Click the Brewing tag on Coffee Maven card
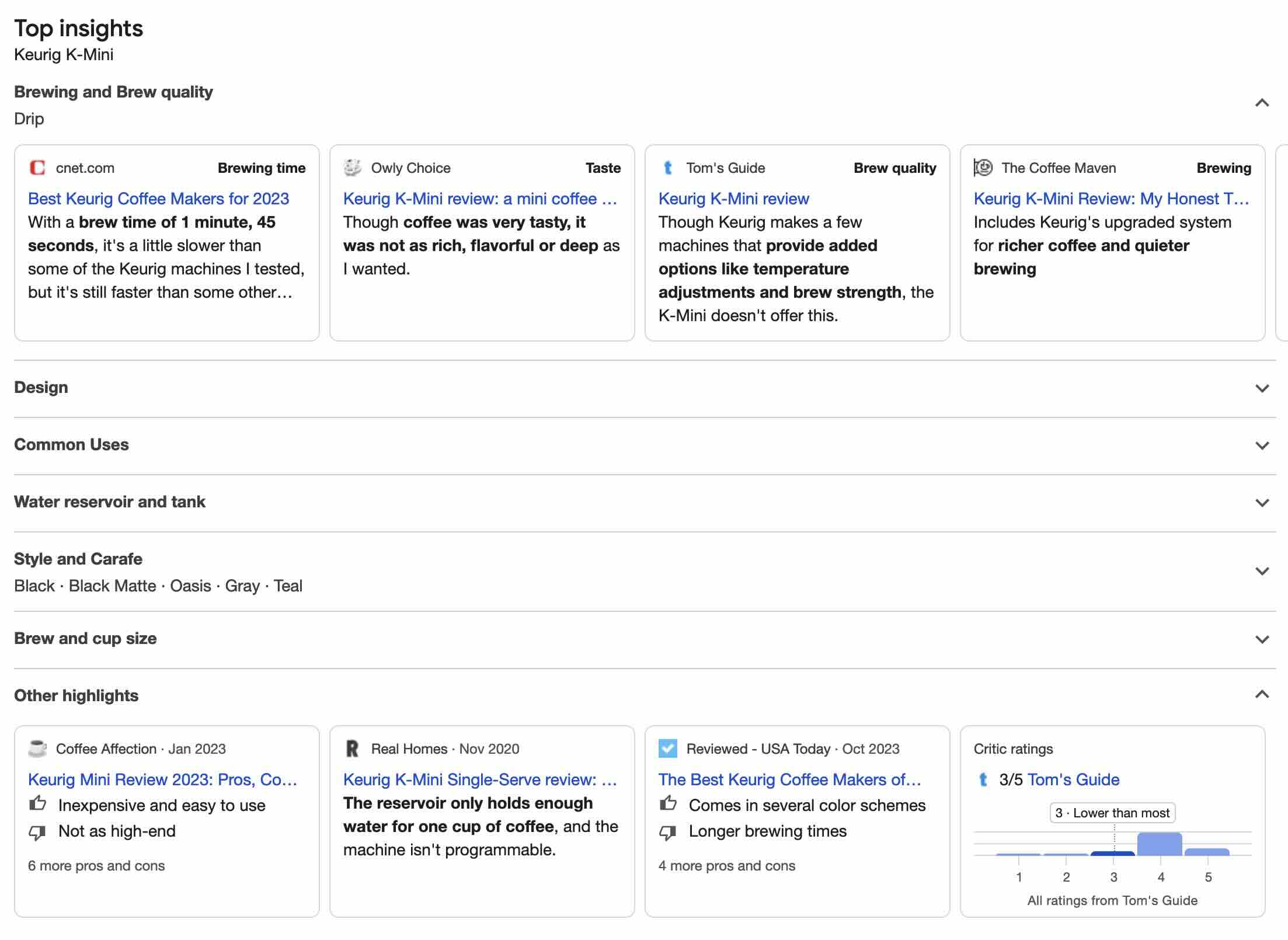1288x940 pixels. coord(1224,168)
